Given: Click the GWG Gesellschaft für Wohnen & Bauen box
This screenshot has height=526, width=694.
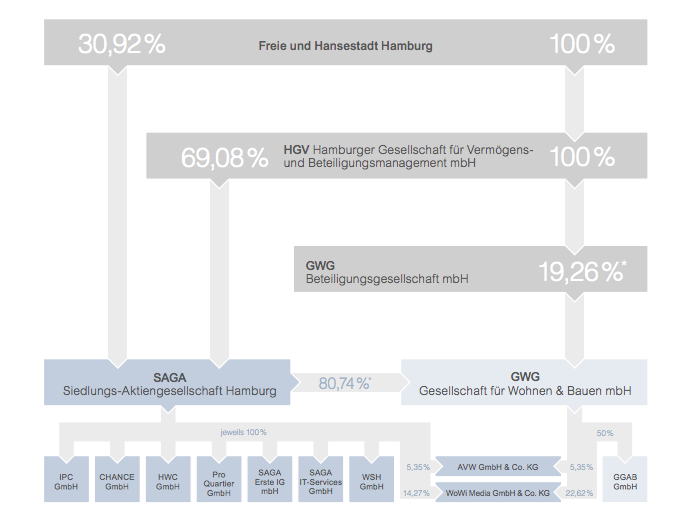Looking at the screenshot, I should tap(524, 382).
